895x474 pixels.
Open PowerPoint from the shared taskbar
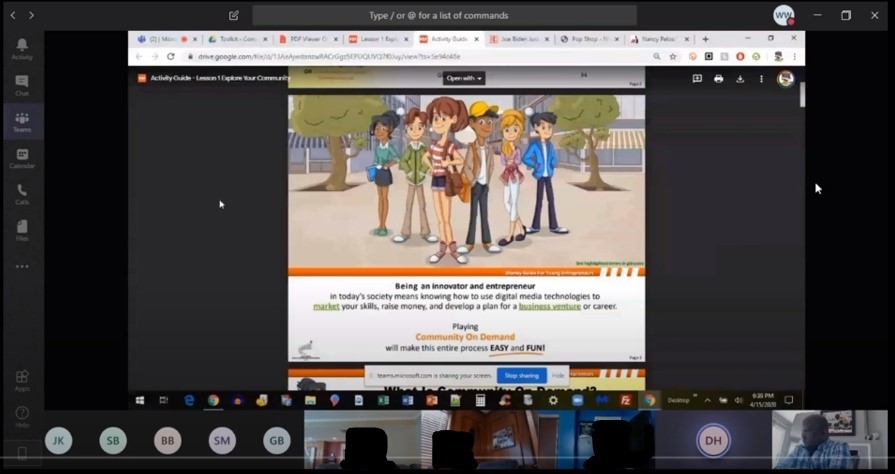pos(432,400)
